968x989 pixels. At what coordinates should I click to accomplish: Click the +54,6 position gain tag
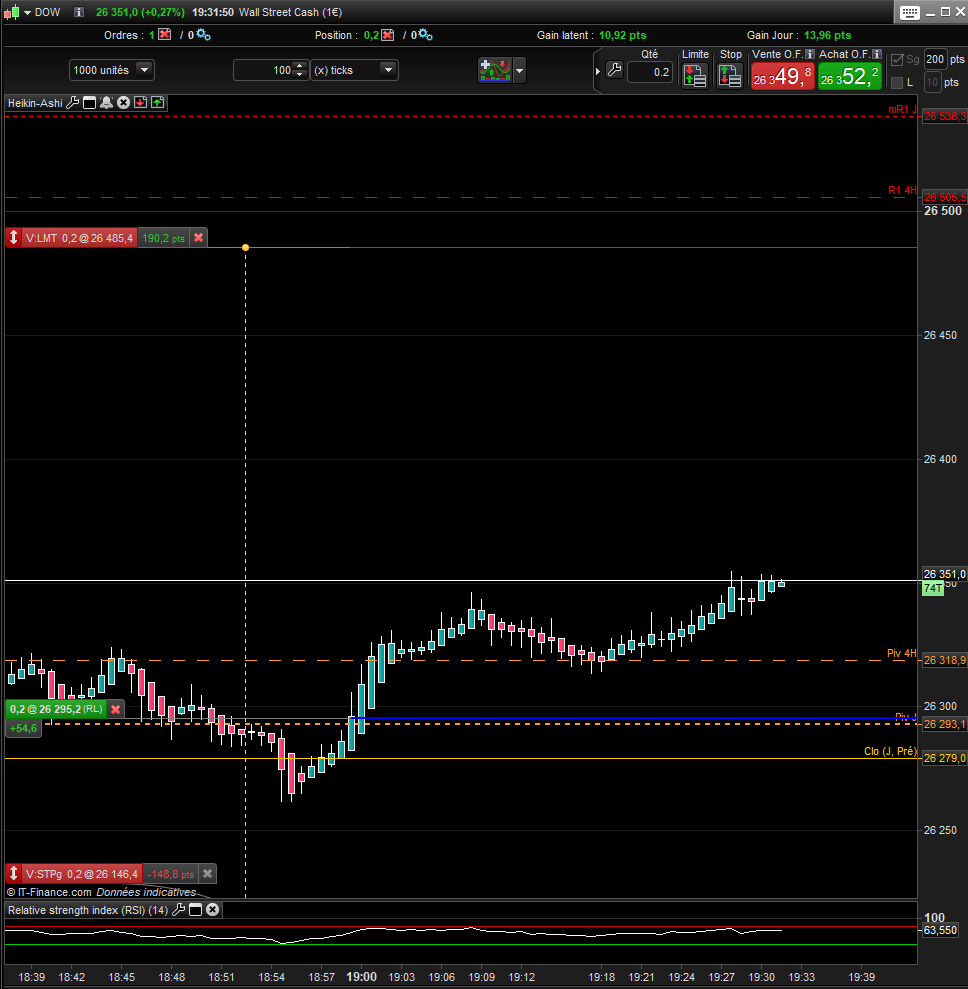(x=23, y=728)
